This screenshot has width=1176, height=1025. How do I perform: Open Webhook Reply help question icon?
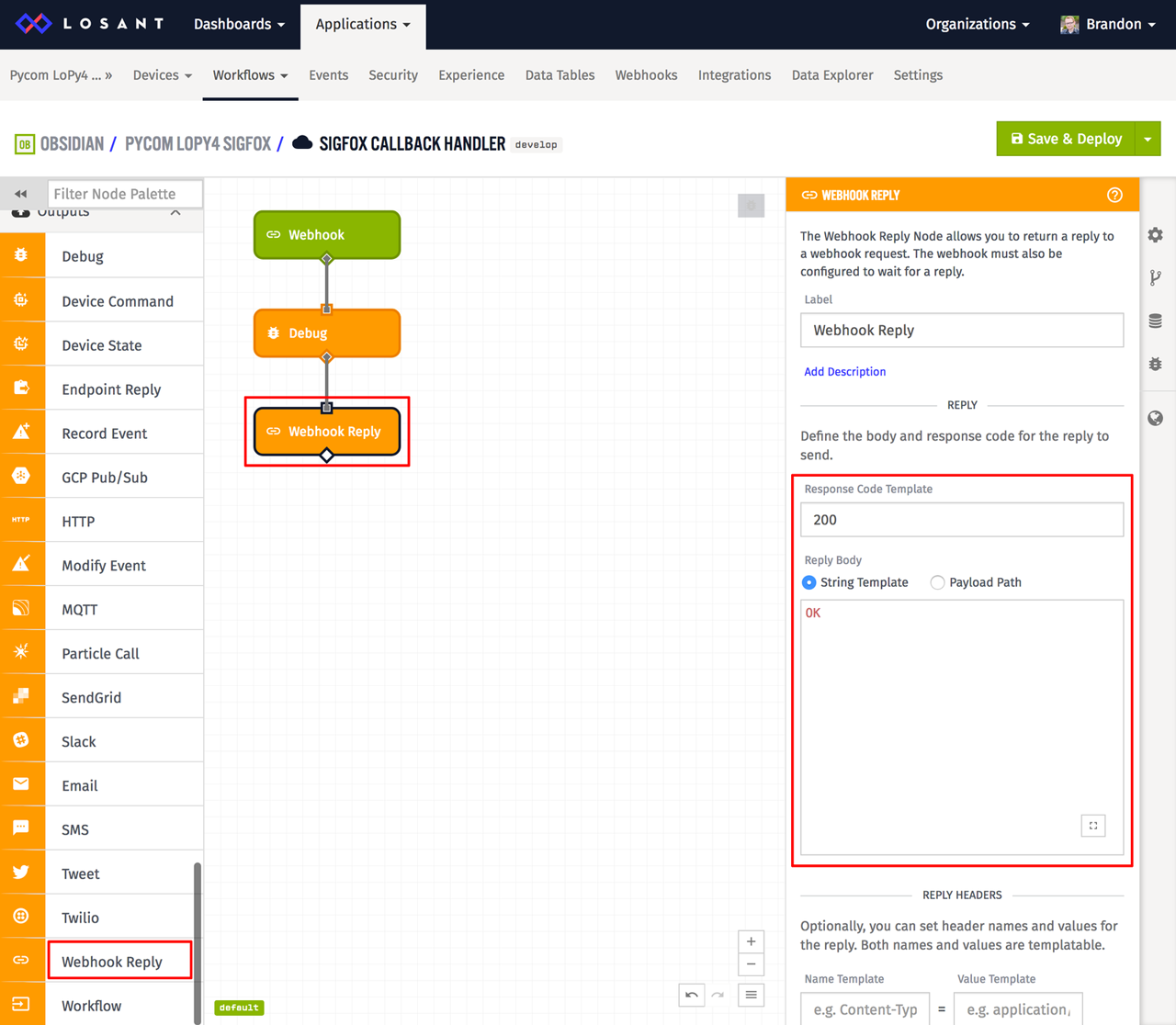(1114, 195)
